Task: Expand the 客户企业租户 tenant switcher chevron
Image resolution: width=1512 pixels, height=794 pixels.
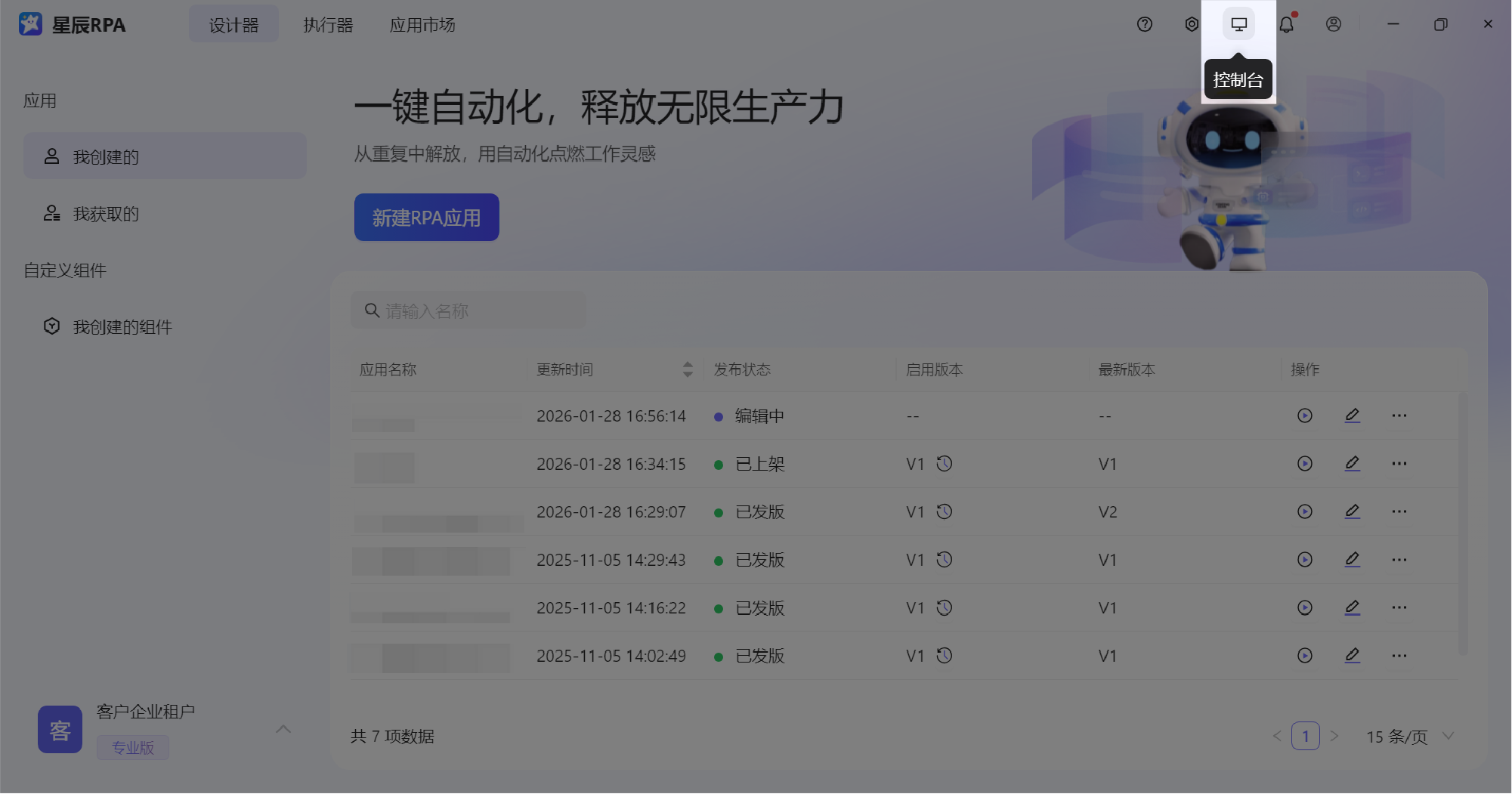Action: coord(283,729)
